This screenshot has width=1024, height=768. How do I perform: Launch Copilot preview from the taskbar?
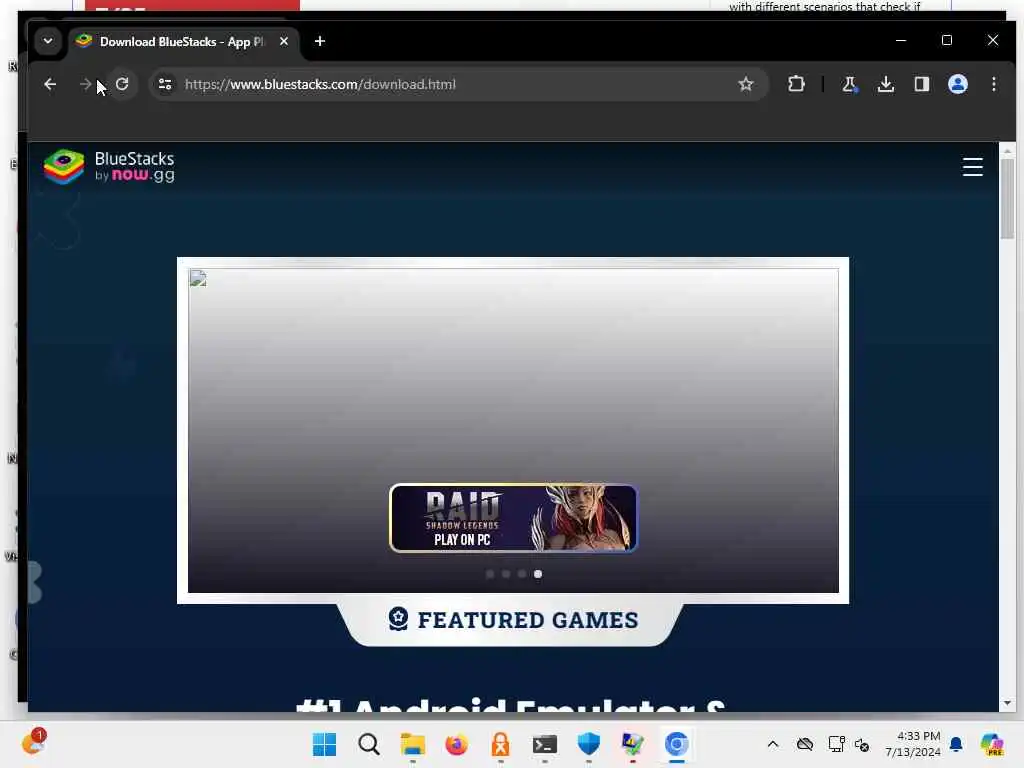pos(992,744)
